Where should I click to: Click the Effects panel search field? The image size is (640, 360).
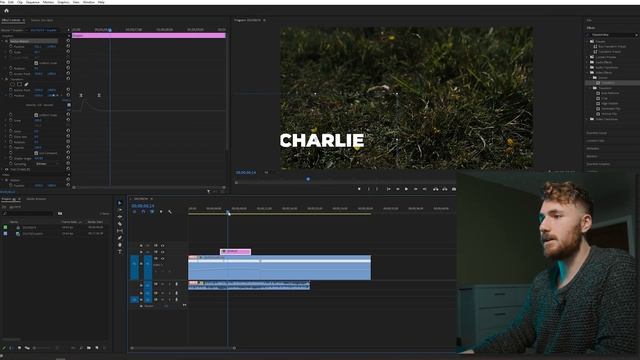pos(613,35)
